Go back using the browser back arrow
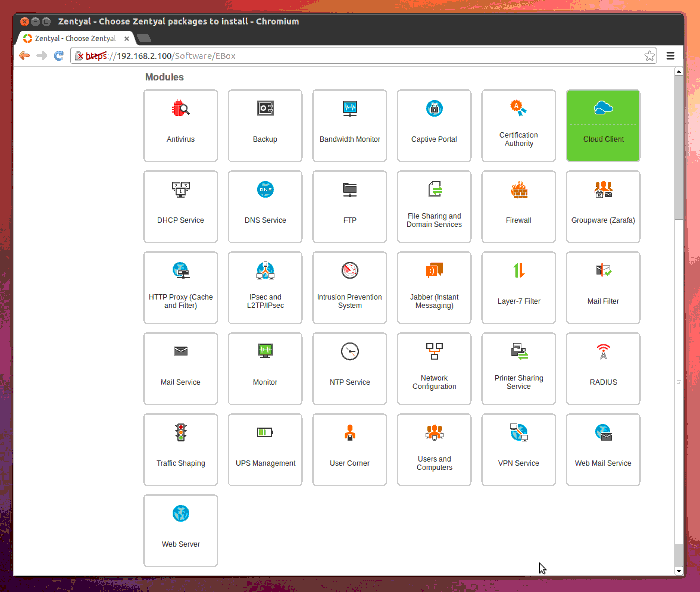700x592 pixels. click(24, 55)
